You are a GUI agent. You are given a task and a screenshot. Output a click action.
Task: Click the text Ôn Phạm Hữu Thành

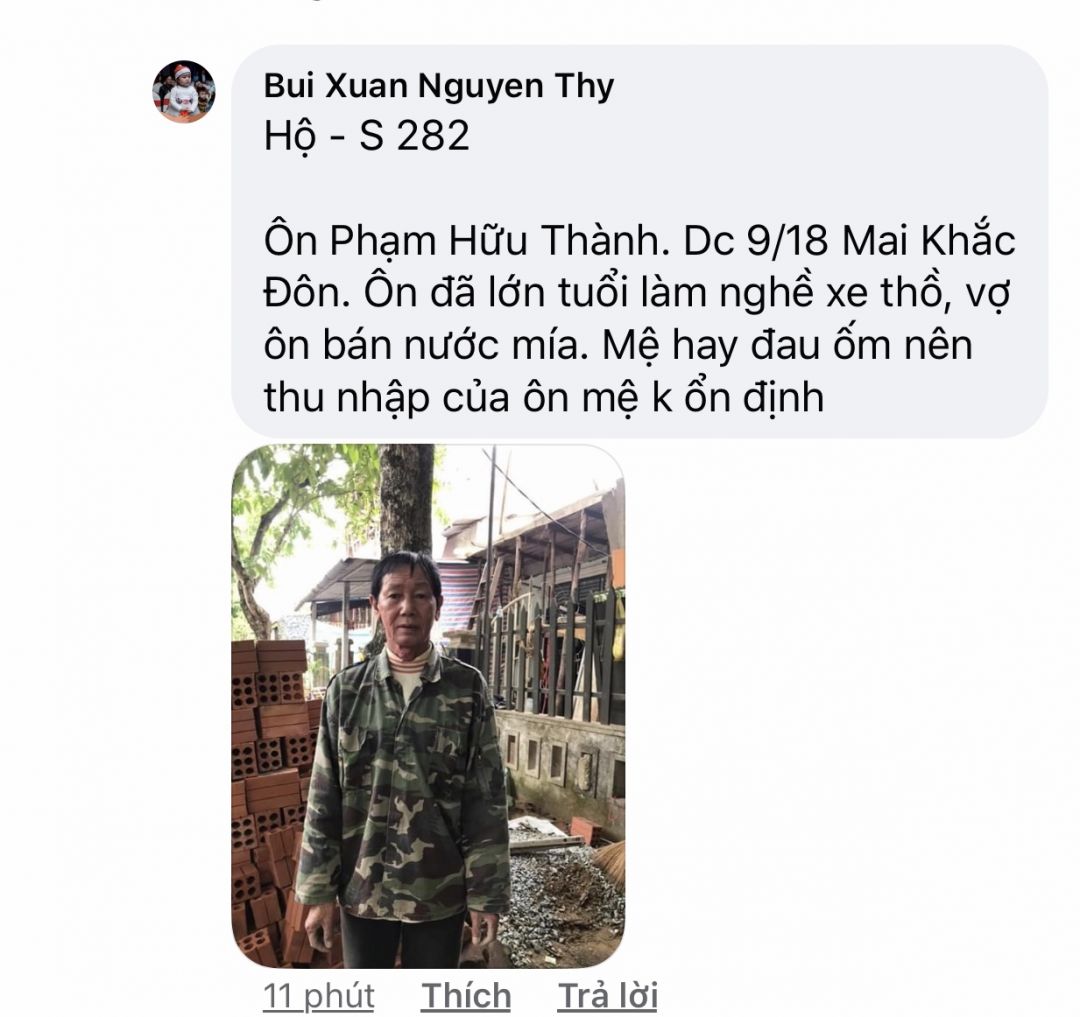pos(457,240)
